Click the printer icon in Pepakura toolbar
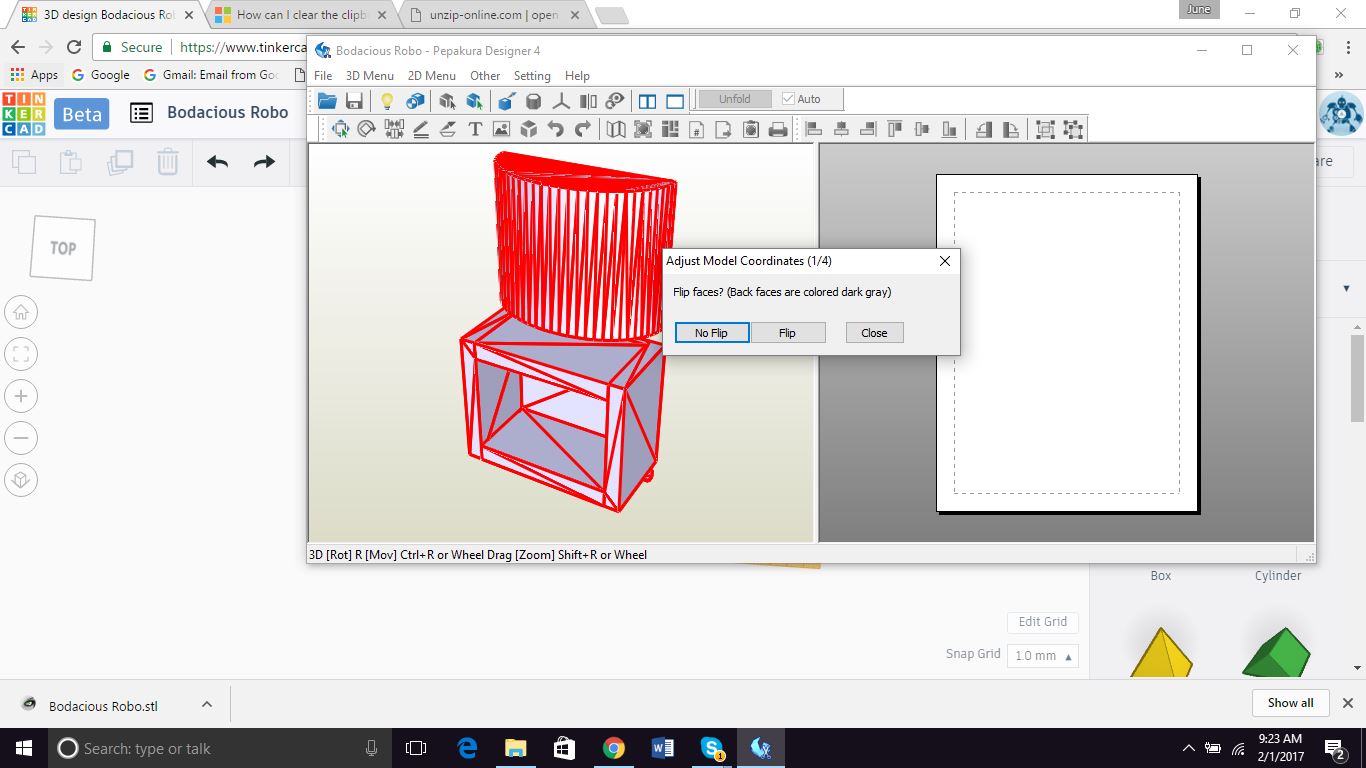1366x768 pixels. point(778,129)
